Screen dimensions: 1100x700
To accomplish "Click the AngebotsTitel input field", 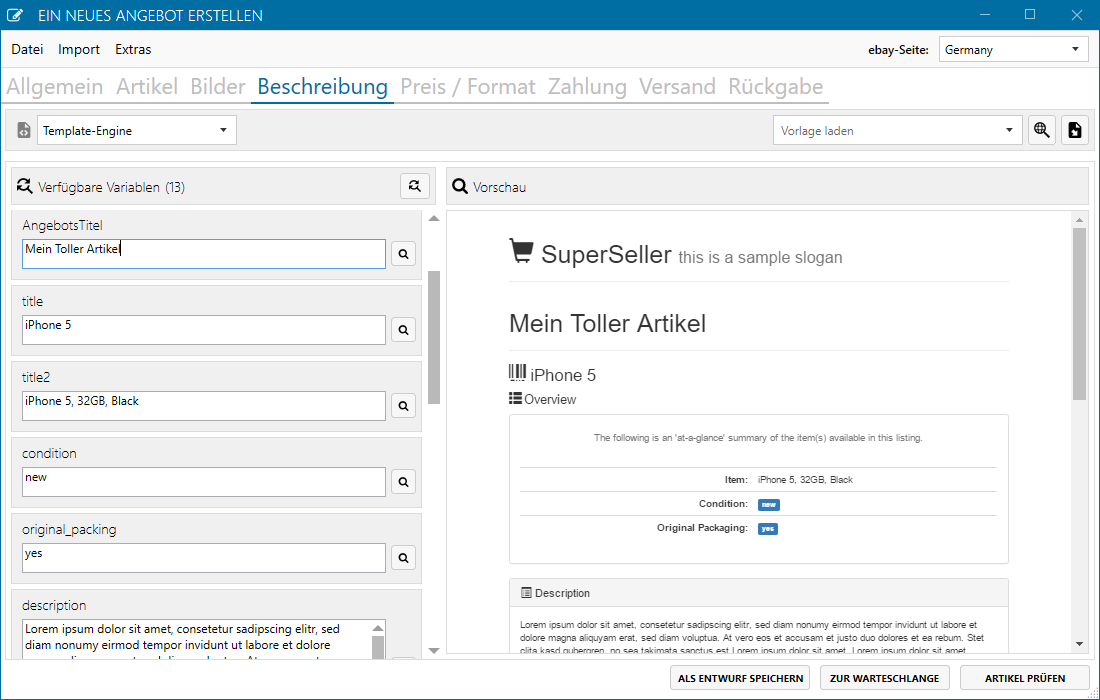I will (x=203, y=254).
